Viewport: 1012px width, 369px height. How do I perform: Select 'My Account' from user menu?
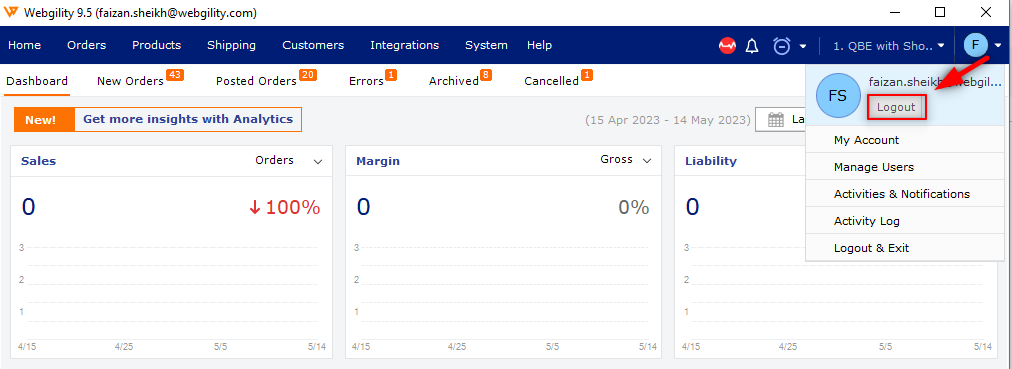click(x=866, y=140)
